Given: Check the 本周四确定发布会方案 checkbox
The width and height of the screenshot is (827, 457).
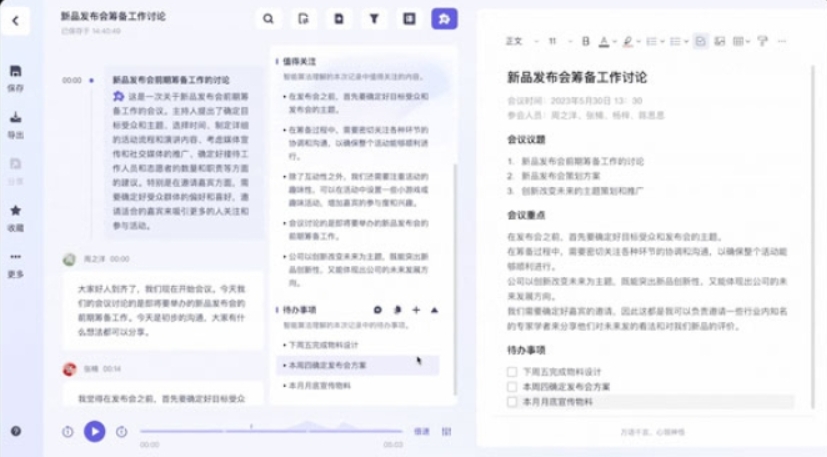Looking at the screenshot, I should coord(512,387).
